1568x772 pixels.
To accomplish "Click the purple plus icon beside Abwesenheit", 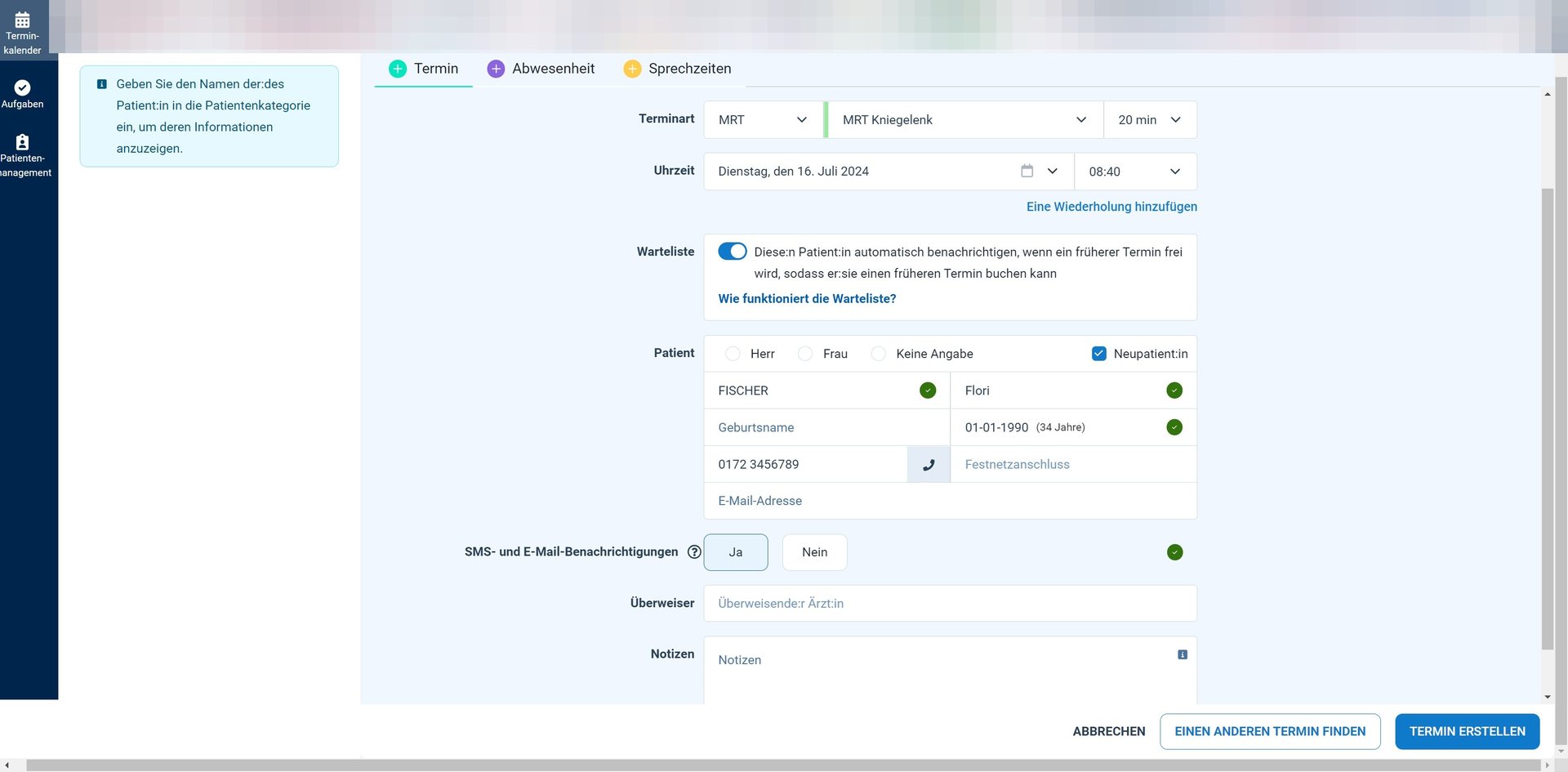I will click(496, 69).
